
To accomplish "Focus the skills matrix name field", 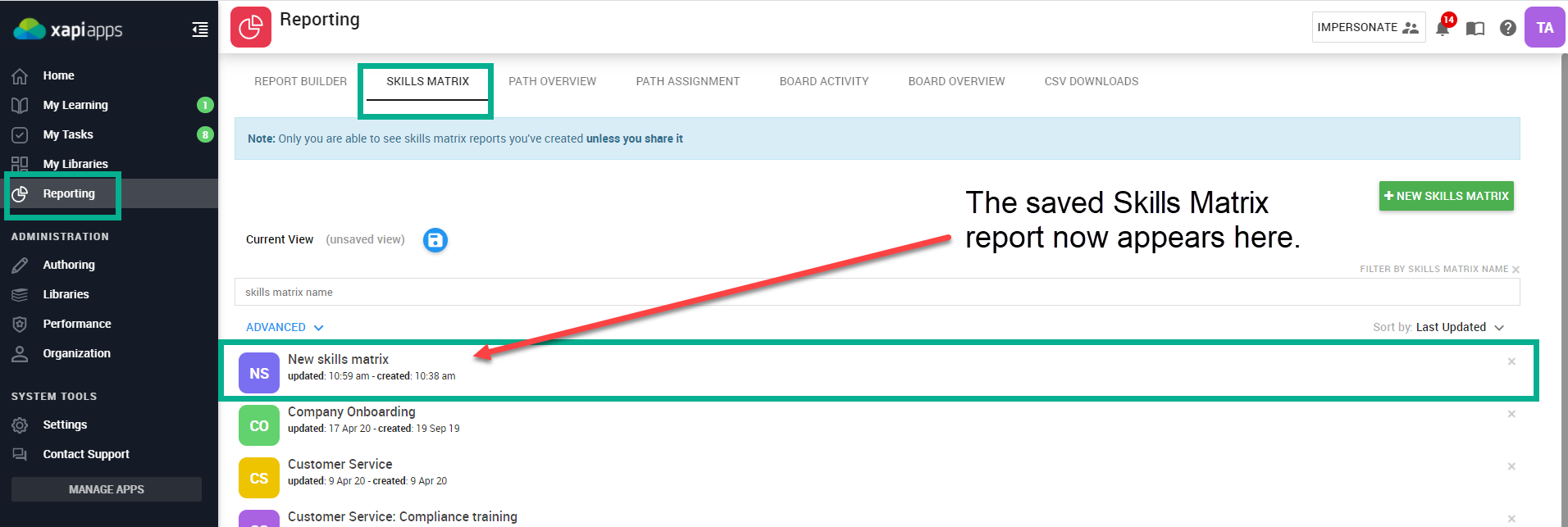I will pos(877,292).
